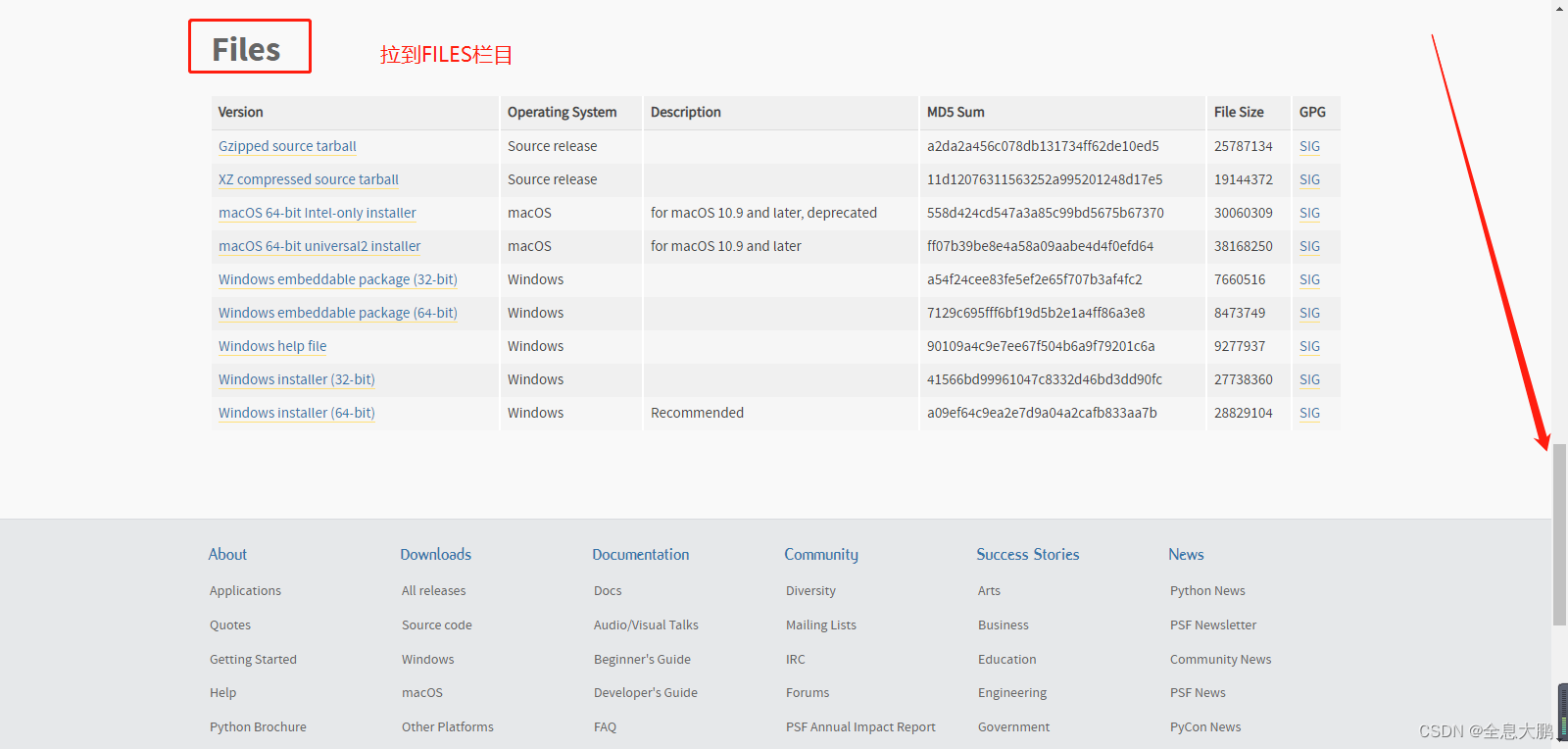Open the Documentation footer heading

click(x=641, y=555)
